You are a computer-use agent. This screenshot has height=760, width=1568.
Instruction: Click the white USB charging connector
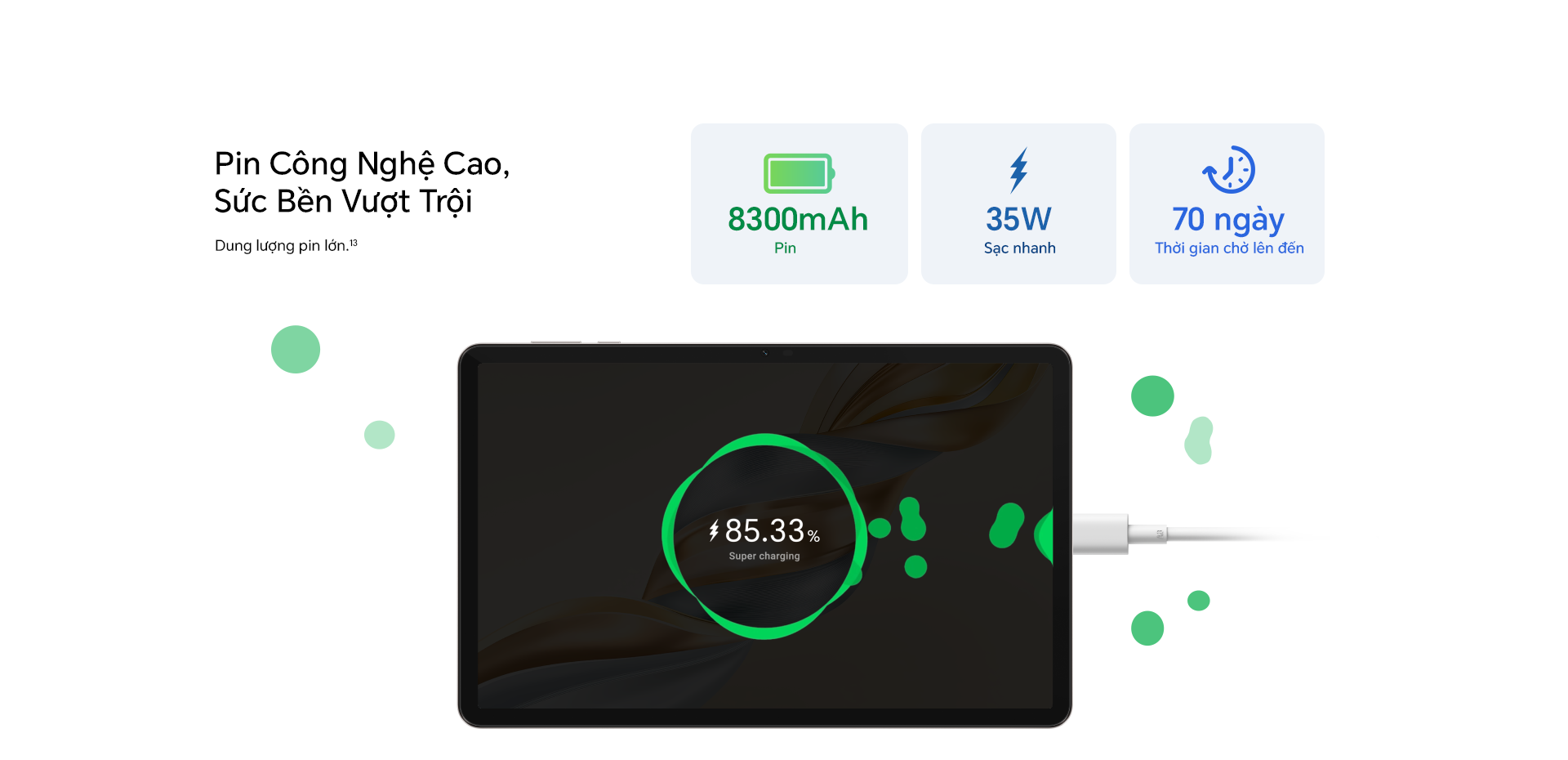pyautogui.click(x=1120, y=534)
